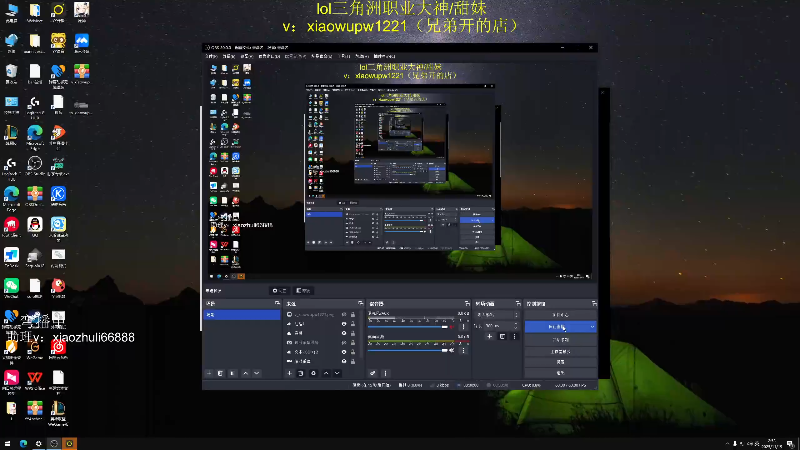This screenshot has width=800, height=450.
Task: Click Start Virtual Camera button in Controls
Action: (x=560, y=340)
